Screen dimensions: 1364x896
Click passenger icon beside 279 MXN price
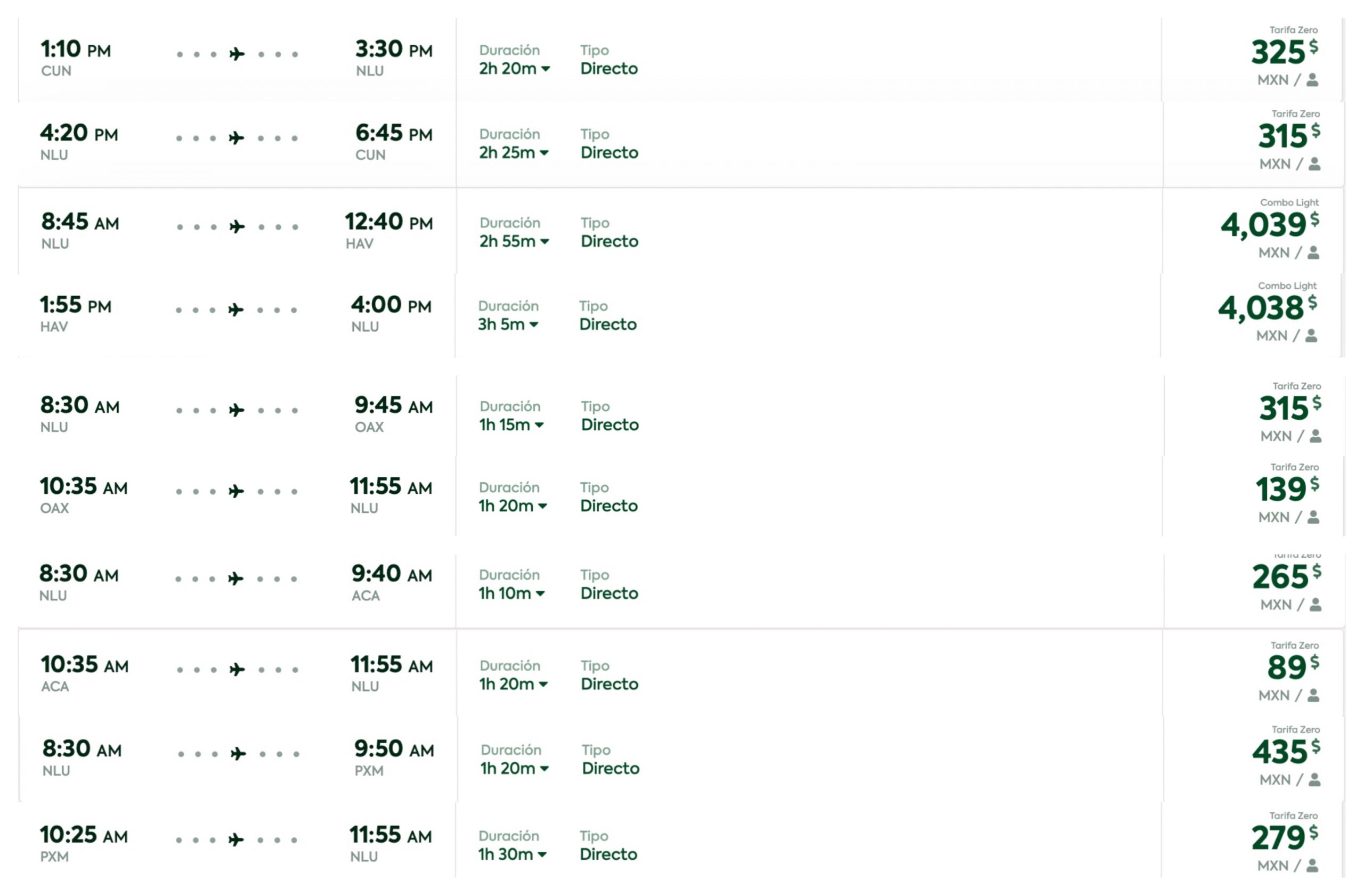click(1312, 866)
